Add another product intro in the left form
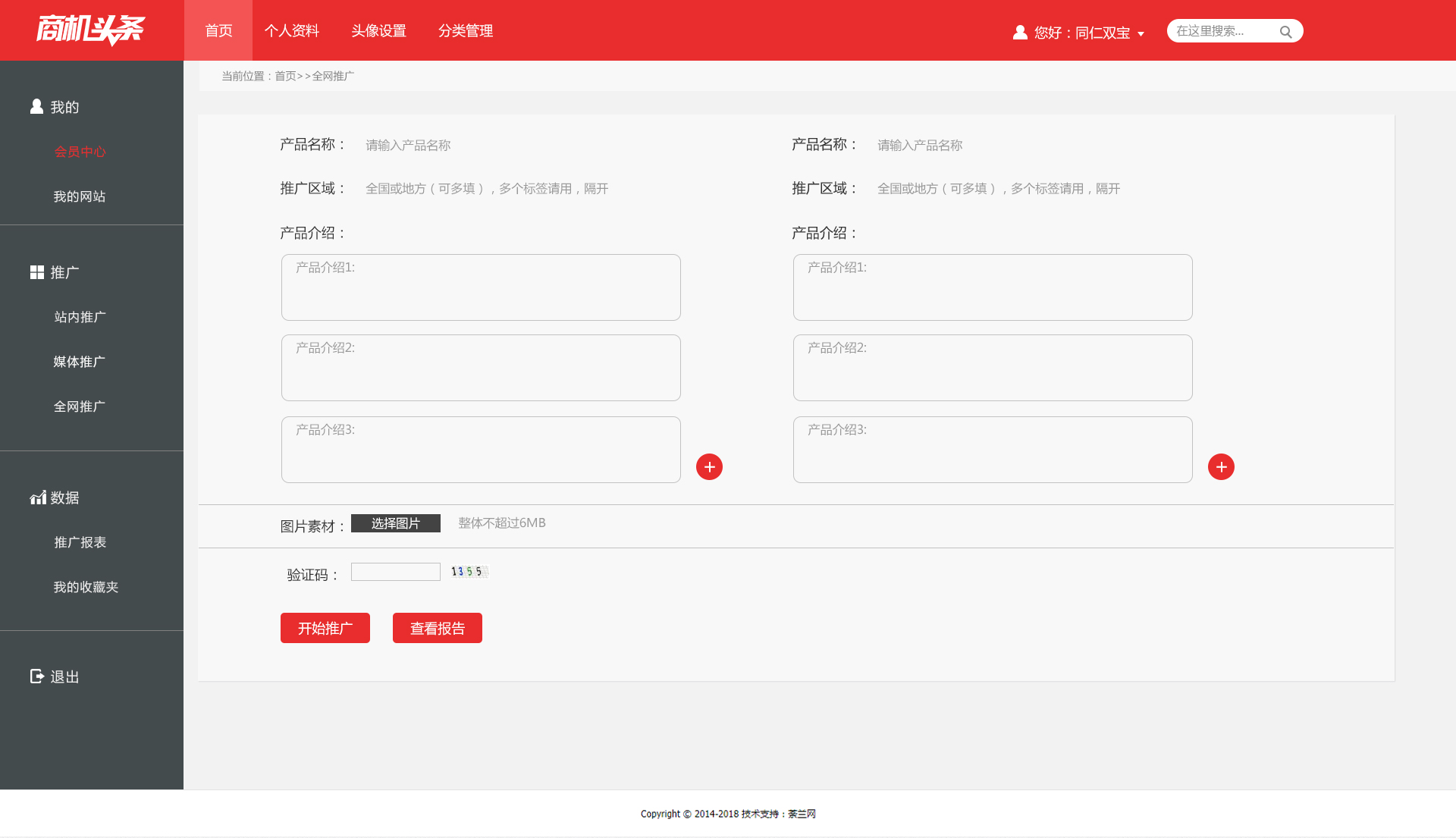Viewport: 1456px width, 838px height. (x=709, y=466)
